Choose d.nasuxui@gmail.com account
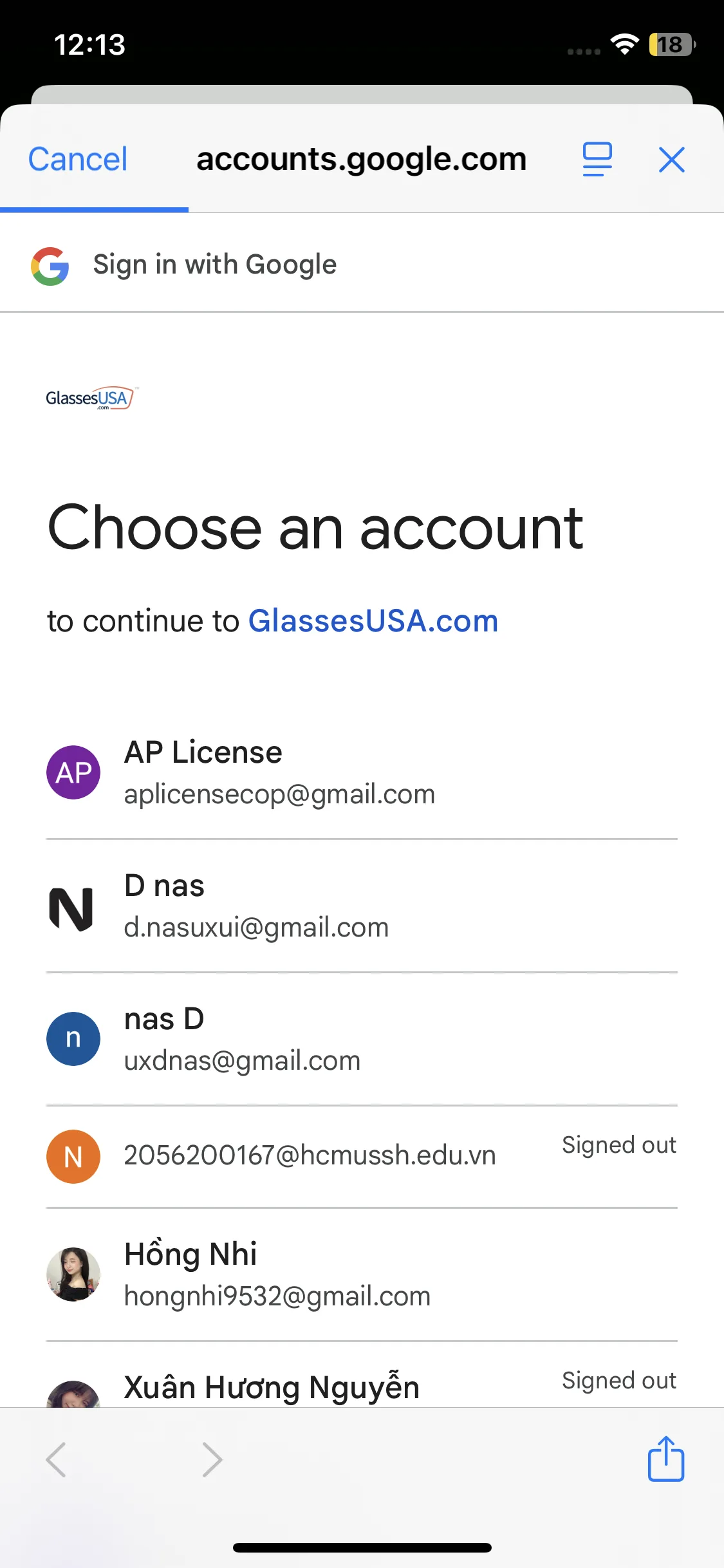Screen dimensions: 724x1568 click(x=256, y=927)
